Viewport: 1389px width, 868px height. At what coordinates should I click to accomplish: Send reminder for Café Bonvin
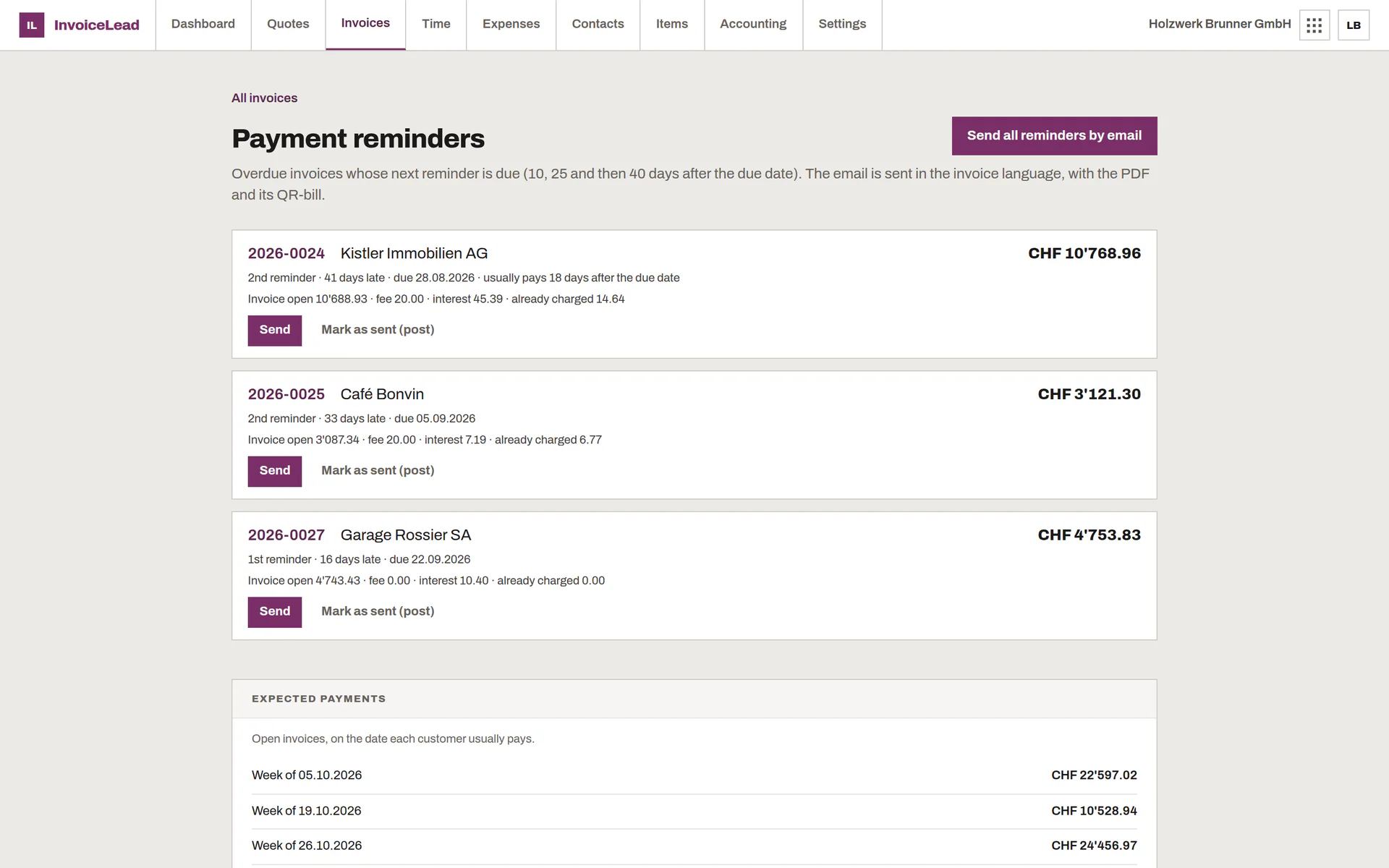tap(275, 472)
